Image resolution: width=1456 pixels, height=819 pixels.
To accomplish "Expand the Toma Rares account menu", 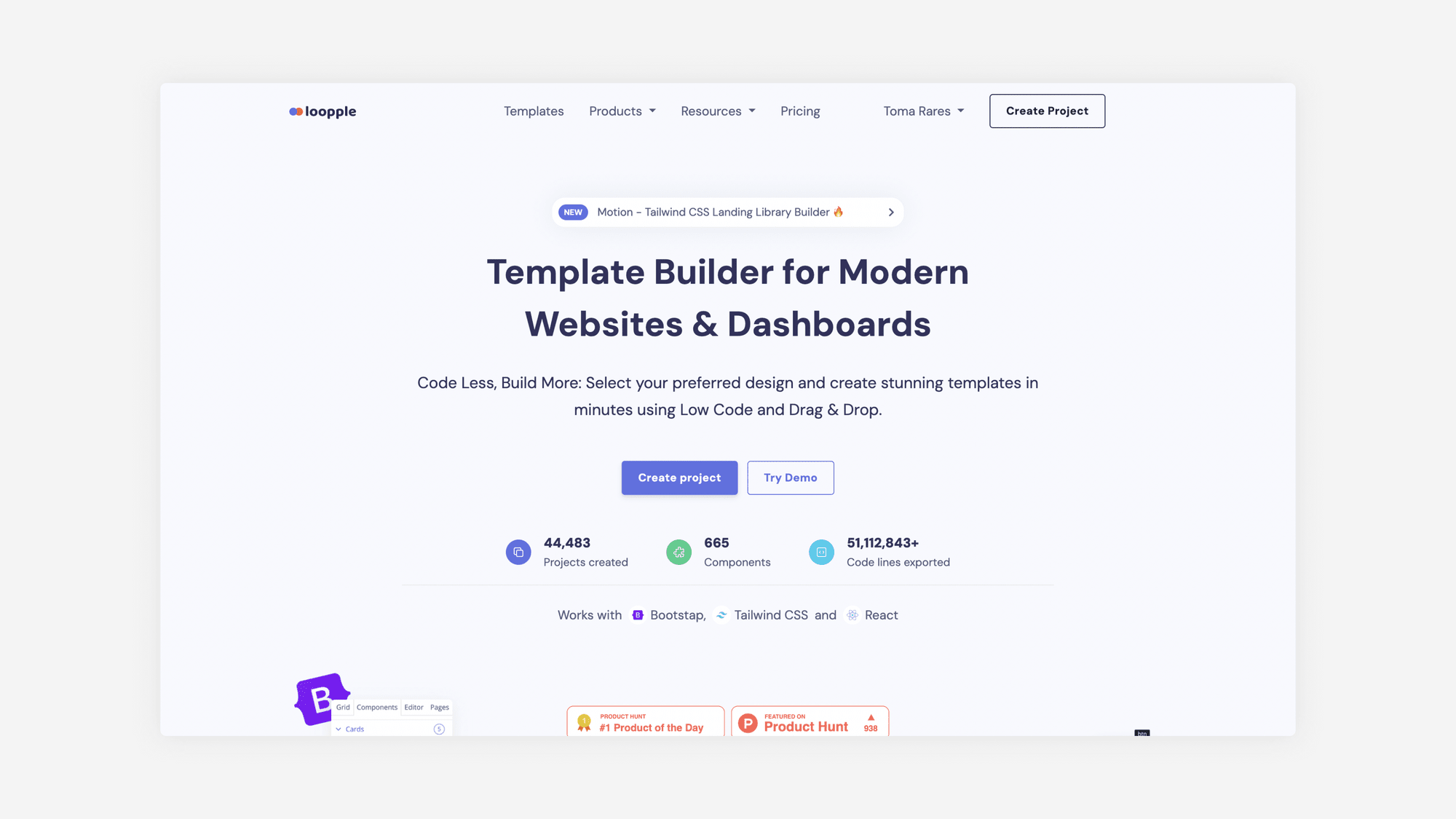I will coord(922,111).
